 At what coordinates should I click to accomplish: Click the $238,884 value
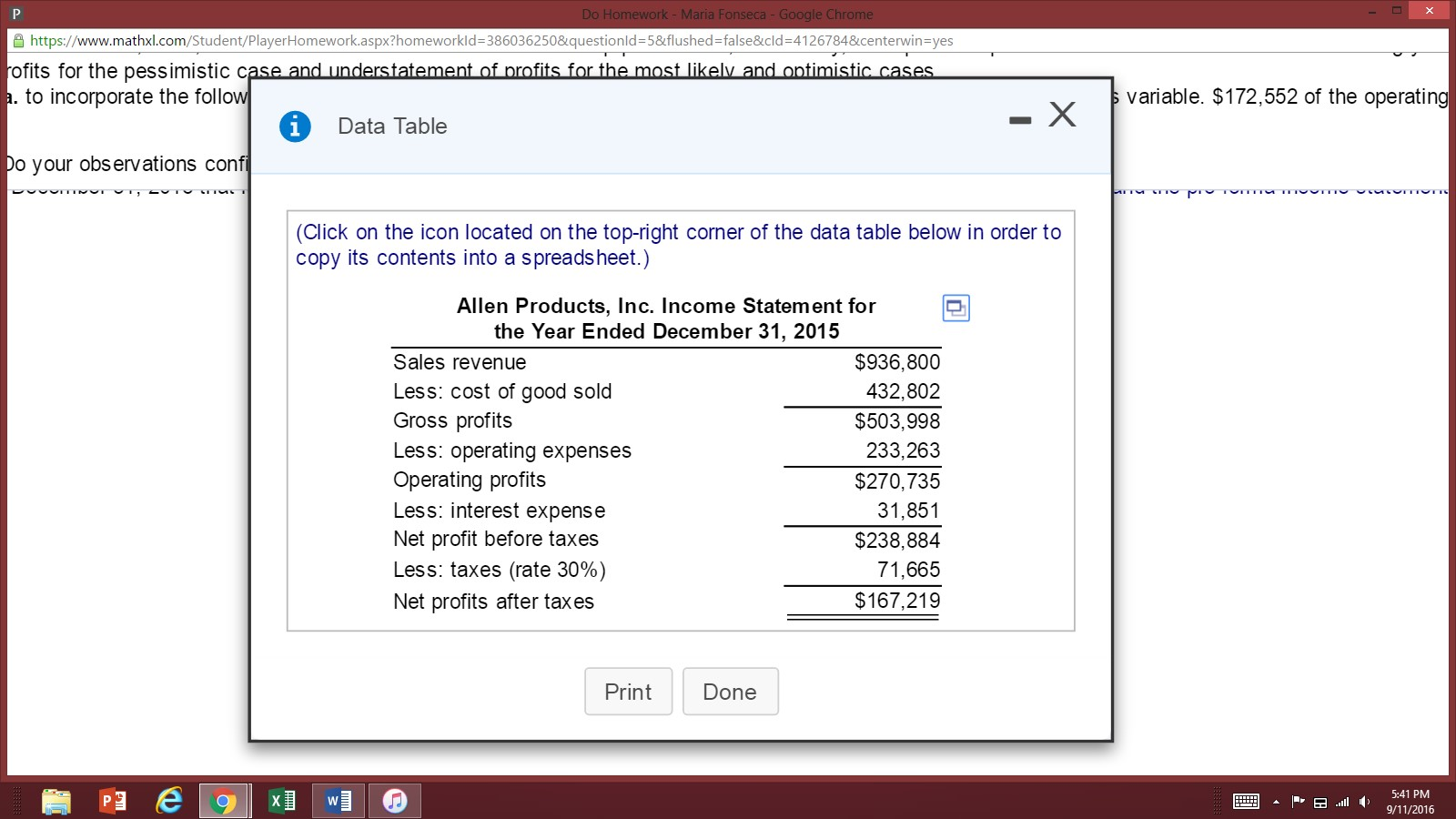[x=897, y=541]
